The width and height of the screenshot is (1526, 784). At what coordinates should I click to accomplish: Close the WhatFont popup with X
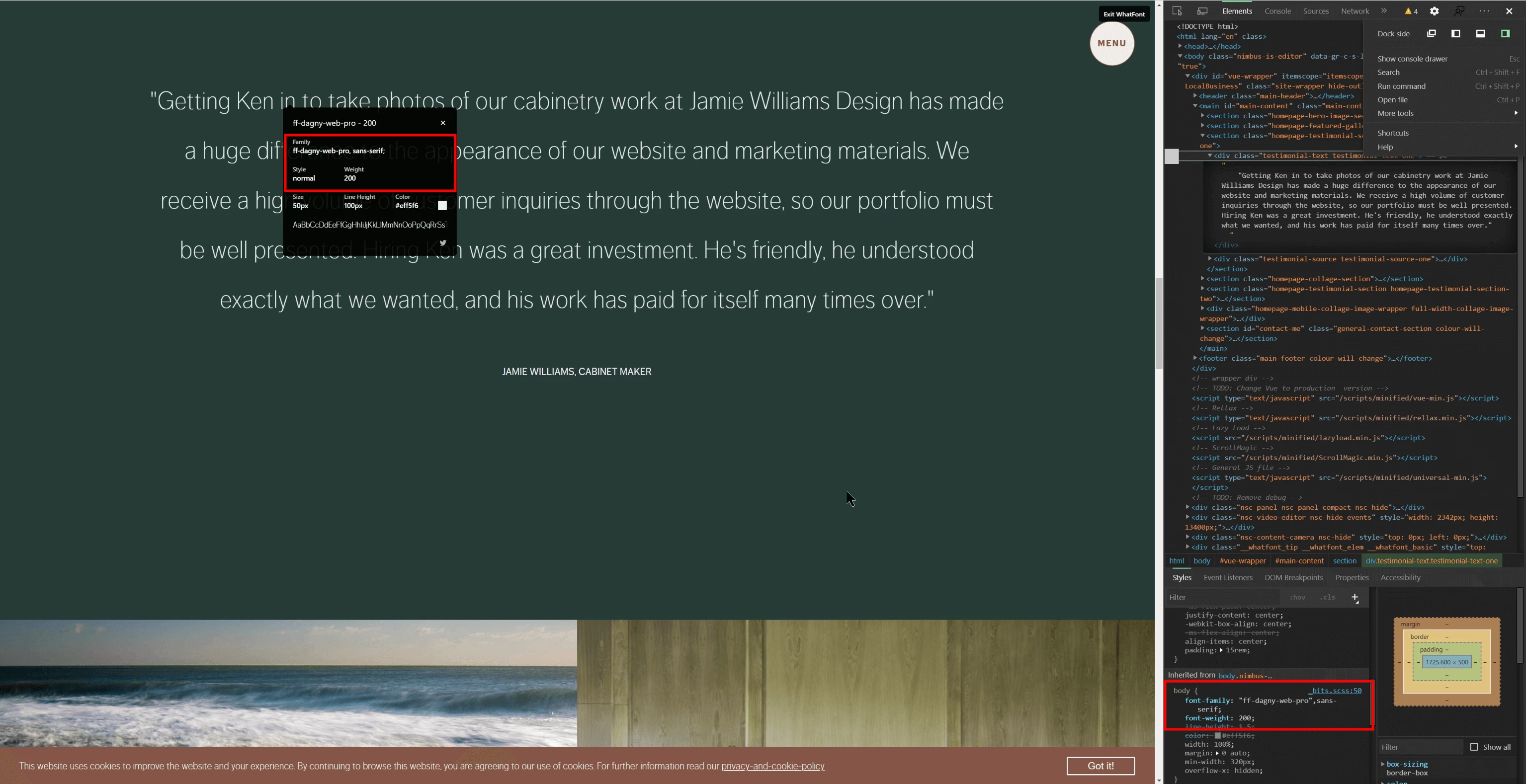442,123
